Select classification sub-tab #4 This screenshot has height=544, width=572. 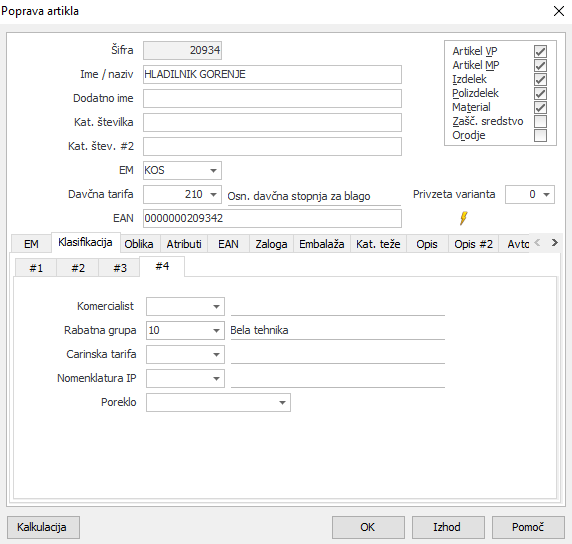pyautogui.click(x=162, y=266)
